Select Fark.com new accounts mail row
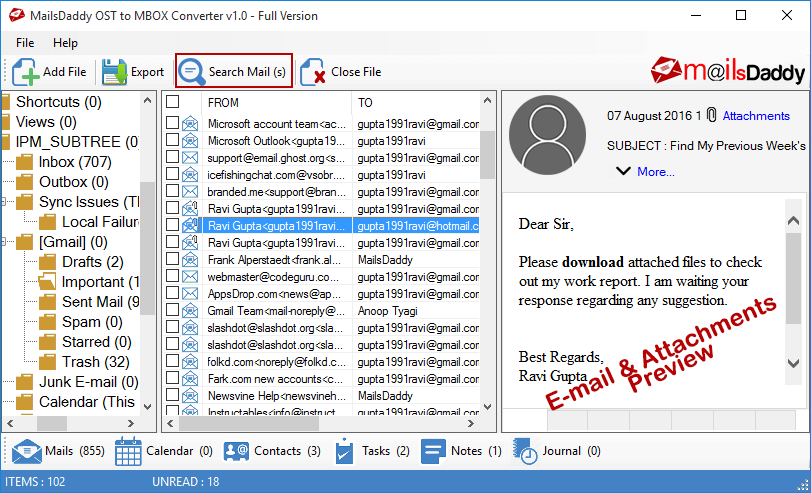 coord(323,379)
